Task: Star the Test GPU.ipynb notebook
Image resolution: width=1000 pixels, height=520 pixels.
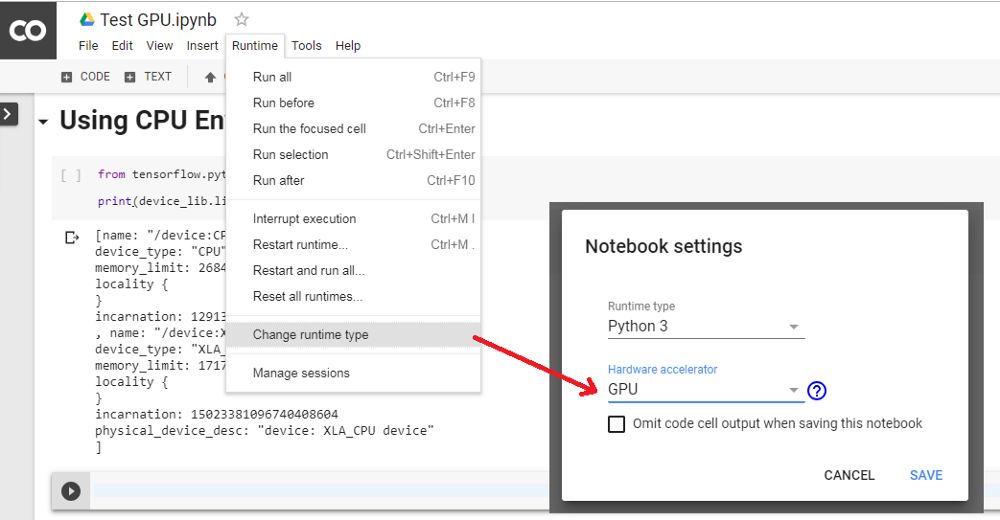Action: (x=241, y=19)
